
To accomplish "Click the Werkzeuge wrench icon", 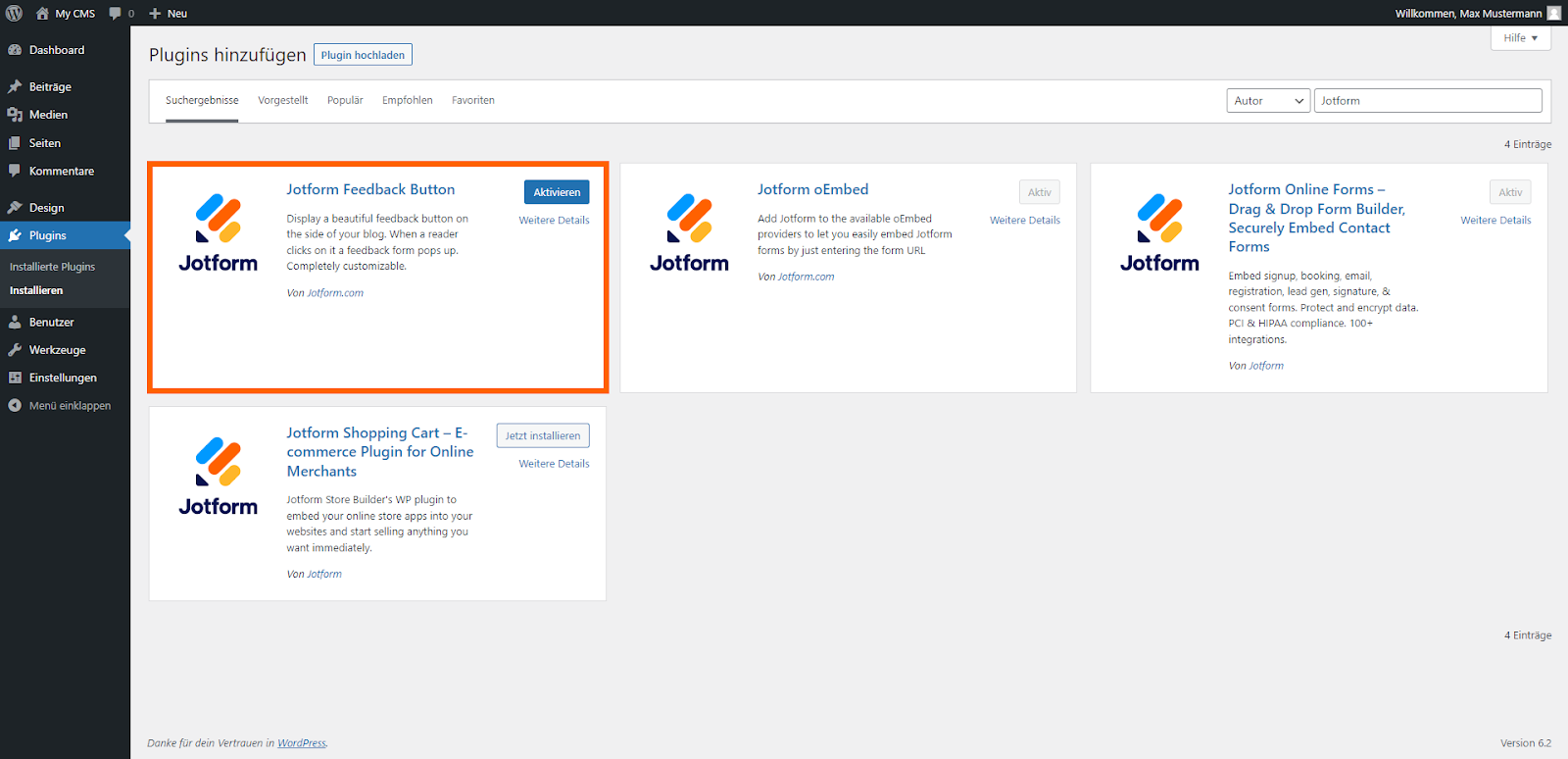I will point(15,350).
